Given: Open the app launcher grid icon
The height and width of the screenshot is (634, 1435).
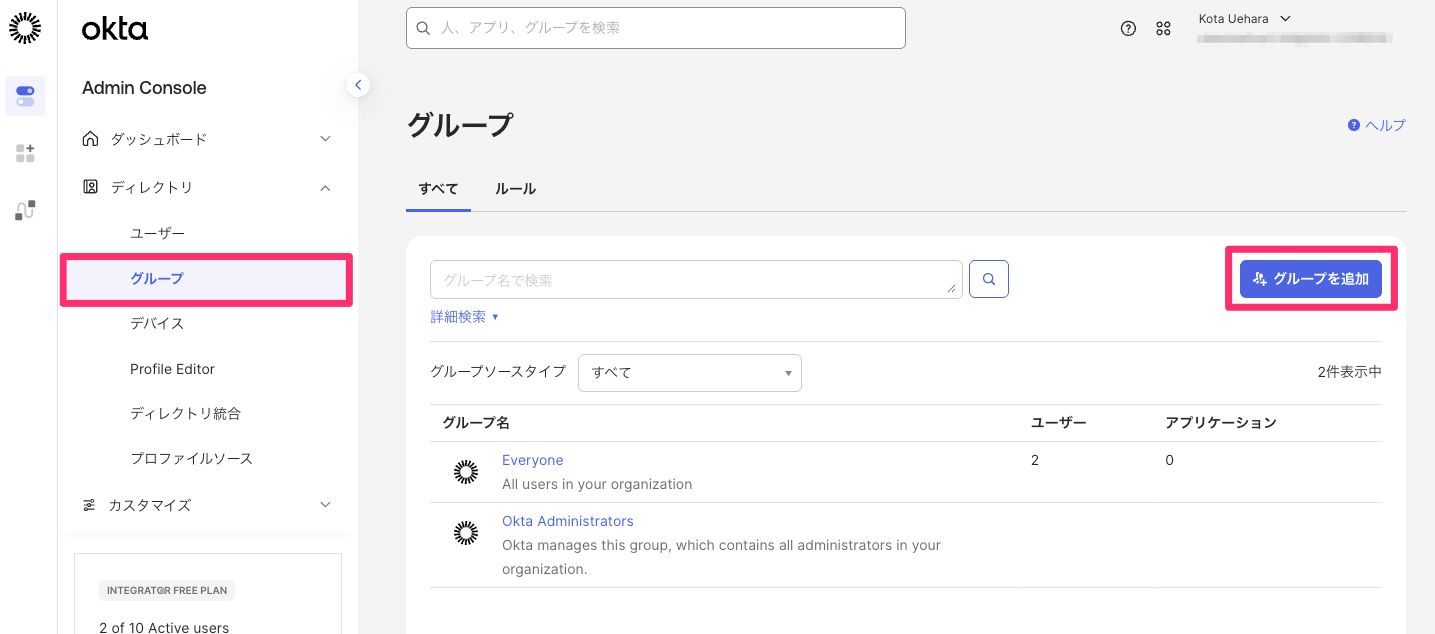Looking at the screenshot, I should tap(1163, 29).
